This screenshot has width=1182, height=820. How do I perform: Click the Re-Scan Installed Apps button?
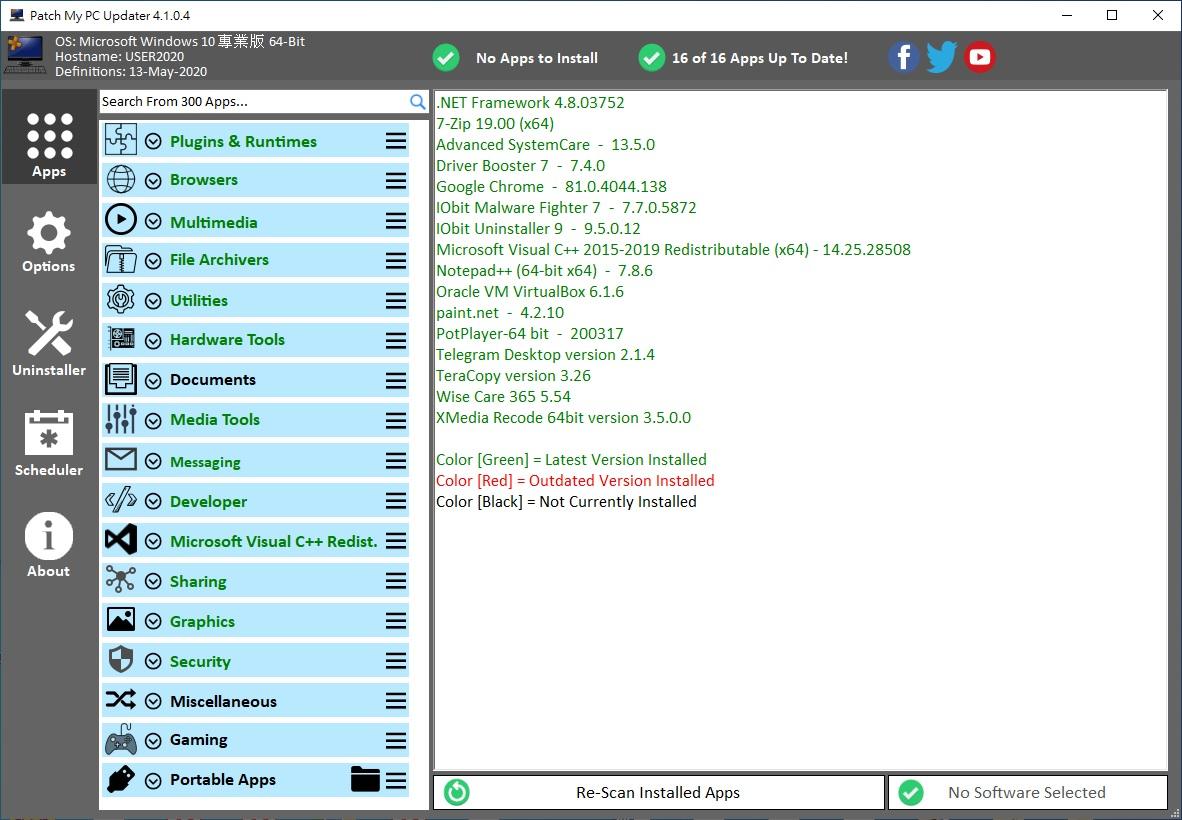[658, 792]
